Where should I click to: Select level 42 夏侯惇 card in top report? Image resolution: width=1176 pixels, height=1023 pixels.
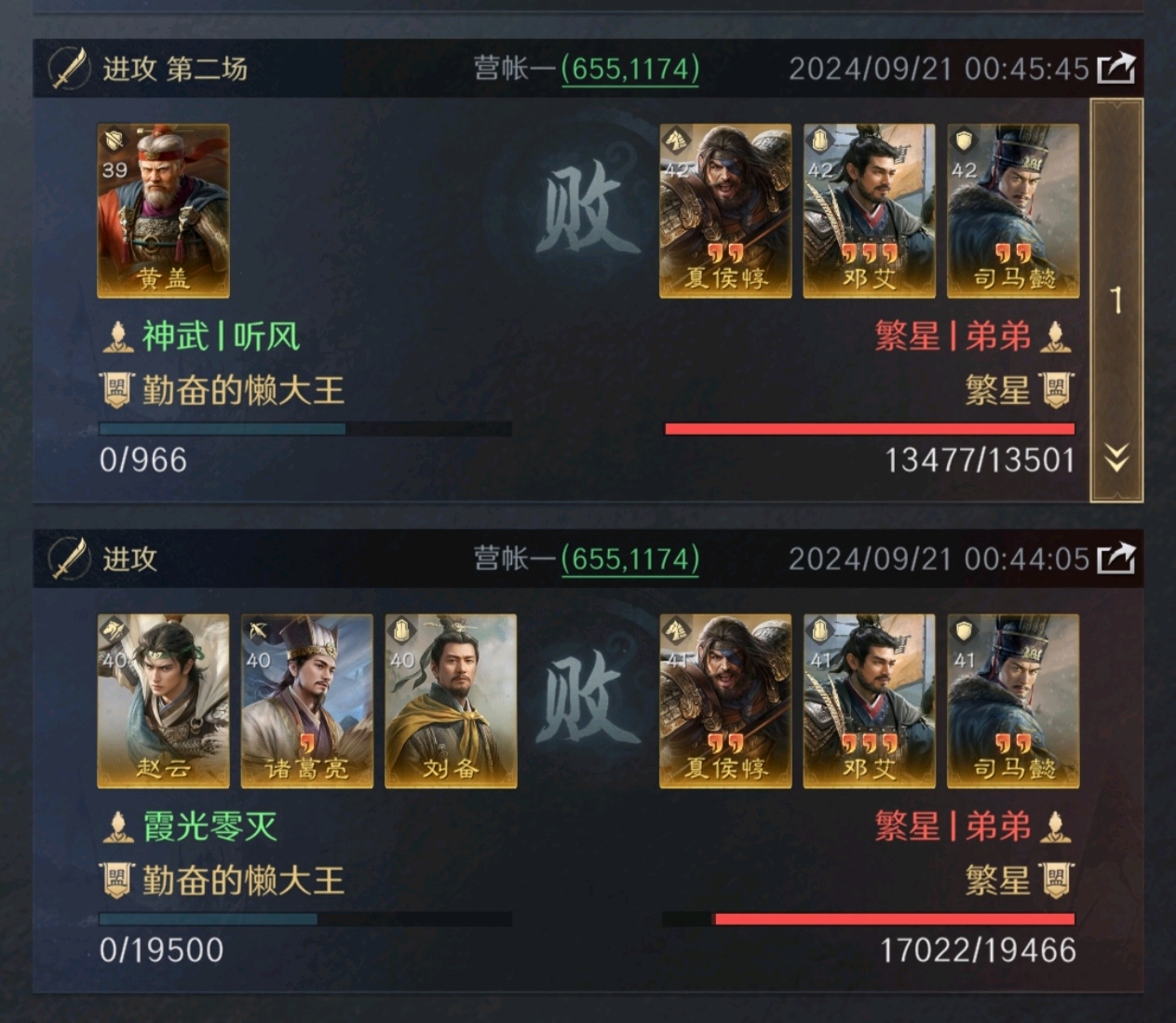point(725,211)
